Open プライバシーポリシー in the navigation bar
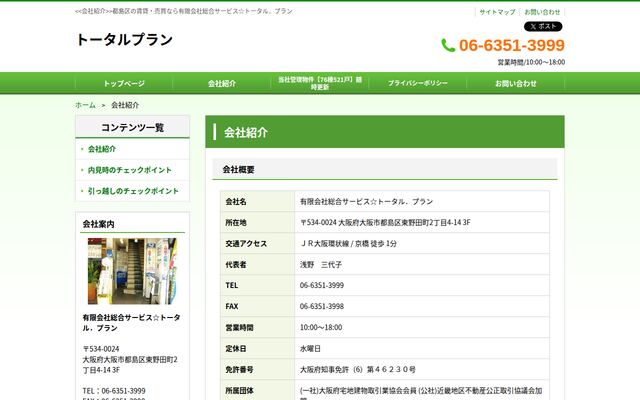Image resolution: width=640 pixels, height=400 pixels. tap(418, 83)
